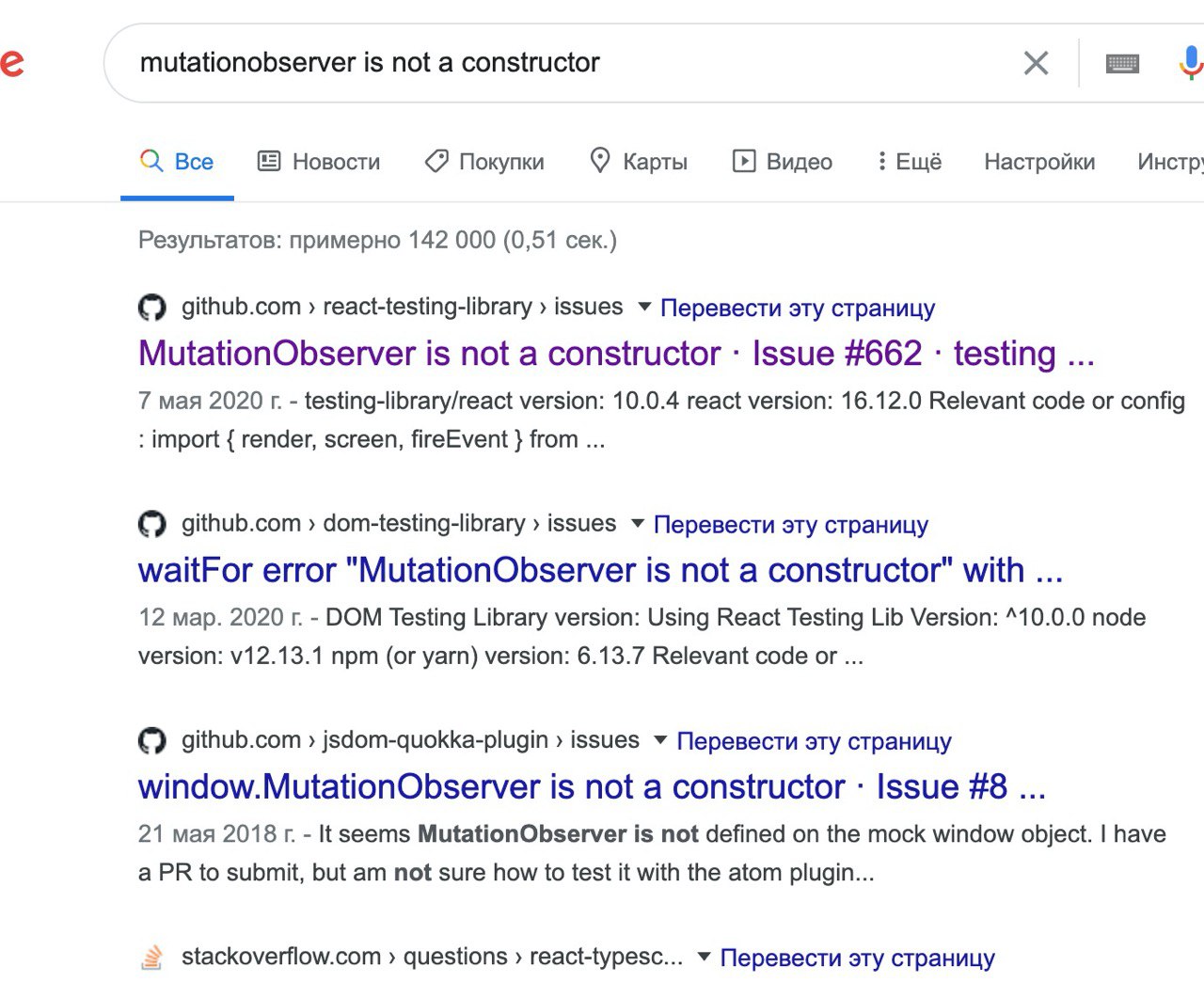1204x982 pixels.
Task: Click the github.com › jsdom-quokka-plugin › issues breadcrumb
Action: click(410, 740)
